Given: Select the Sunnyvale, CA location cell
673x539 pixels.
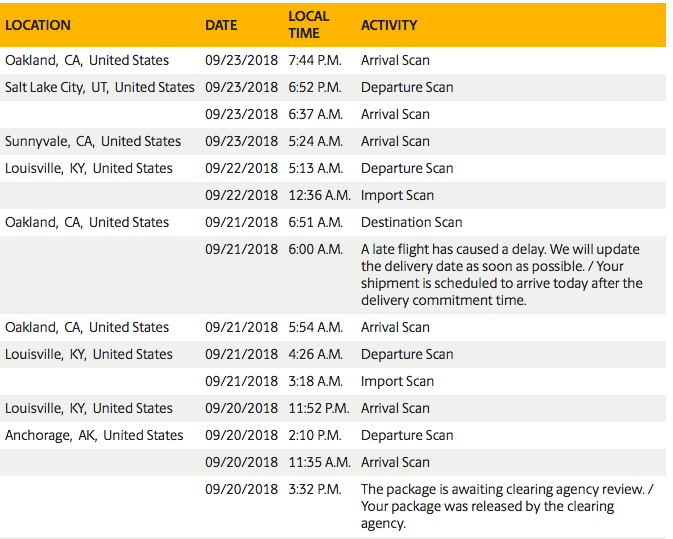Looking at the screenshot, I should point(93,142).
